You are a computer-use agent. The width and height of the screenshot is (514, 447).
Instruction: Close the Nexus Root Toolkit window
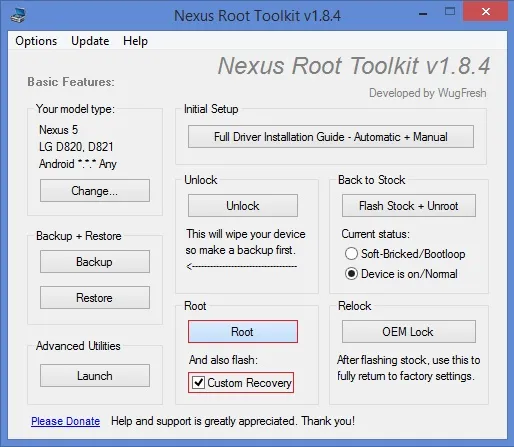coord(486,12)
